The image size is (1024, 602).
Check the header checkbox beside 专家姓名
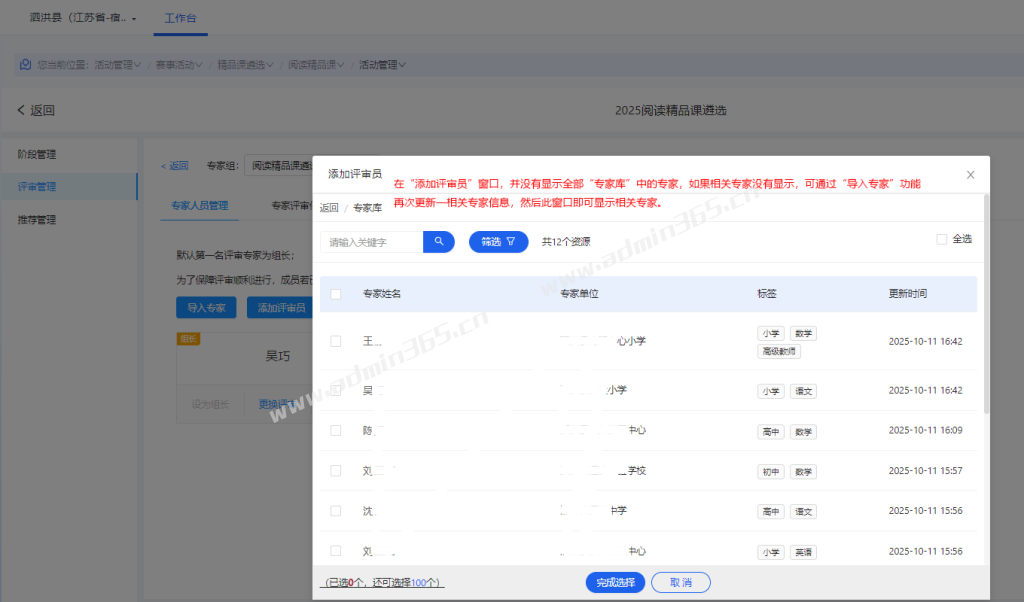[336, 294]
